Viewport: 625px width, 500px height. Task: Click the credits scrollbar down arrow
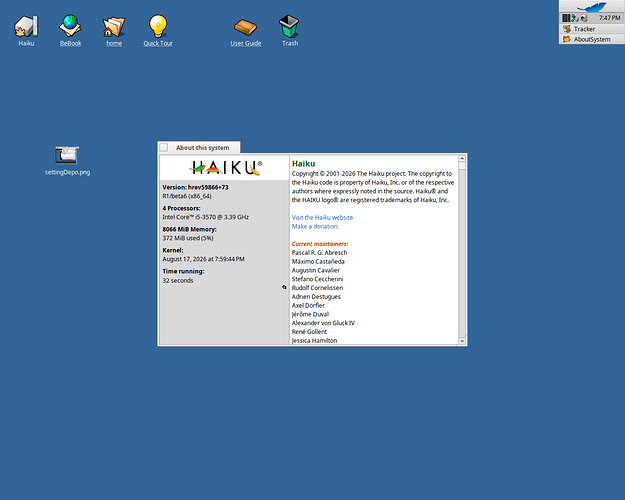(x=462, y=341)
